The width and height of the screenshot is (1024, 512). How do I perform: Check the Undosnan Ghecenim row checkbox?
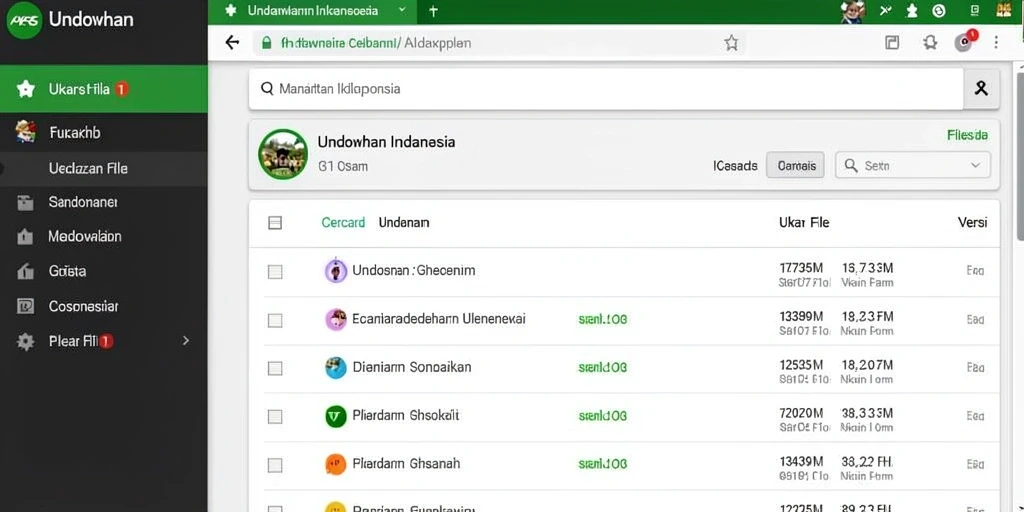275,272
